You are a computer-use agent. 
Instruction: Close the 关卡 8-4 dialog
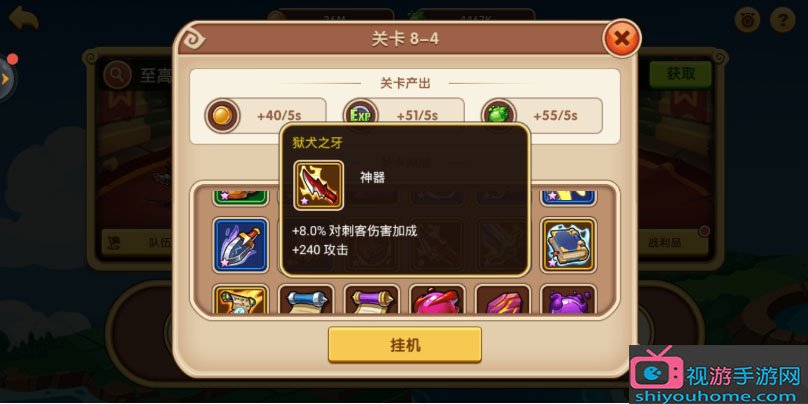pyautogui.click(x=621, y=38)
